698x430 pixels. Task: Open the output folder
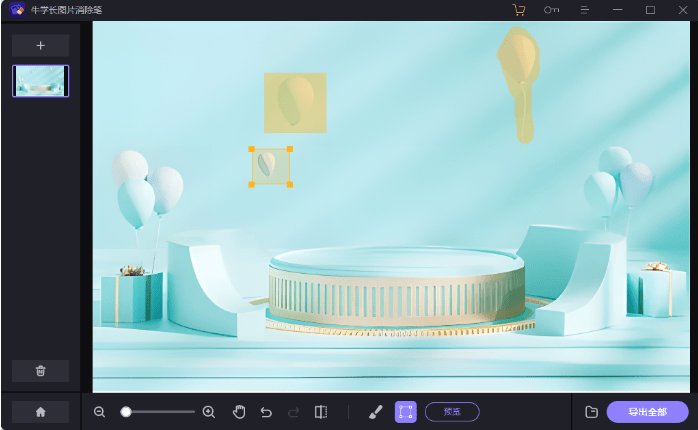tap(591, 412)
